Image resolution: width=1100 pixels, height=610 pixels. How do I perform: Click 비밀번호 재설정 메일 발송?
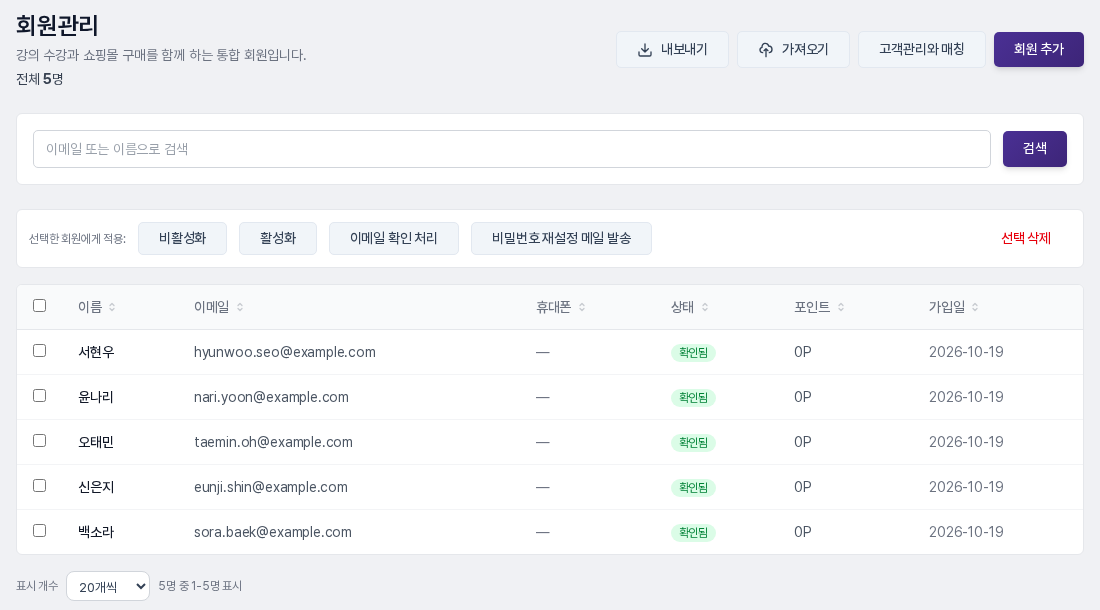561,238
